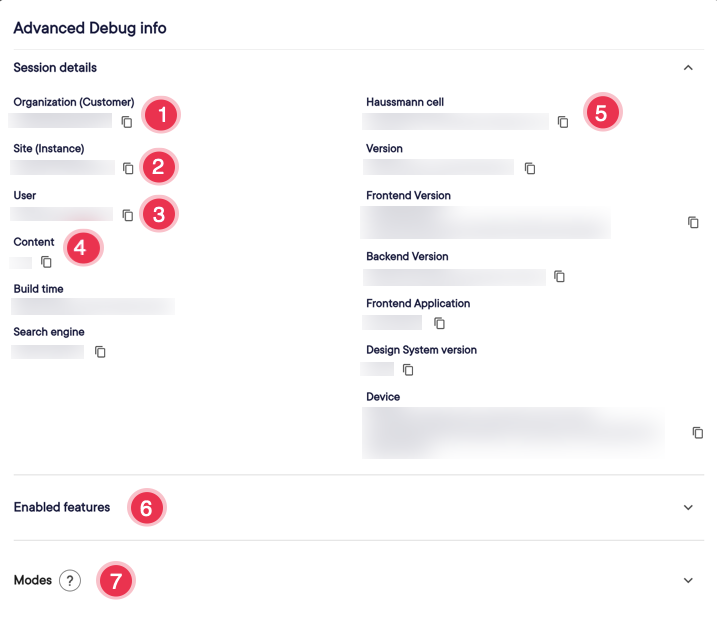This screenshot has height=619, width=717.
Task: Copy the Search engine value
Action: (x=100, y=352)
